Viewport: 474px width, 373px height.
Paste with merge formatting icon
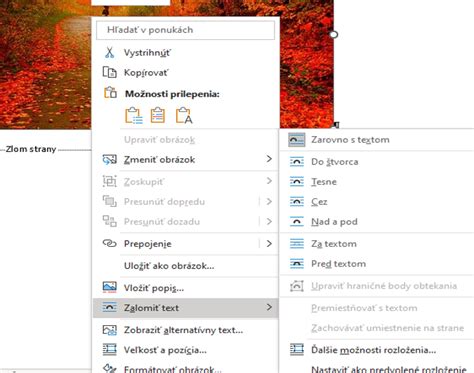pos(158,115)
